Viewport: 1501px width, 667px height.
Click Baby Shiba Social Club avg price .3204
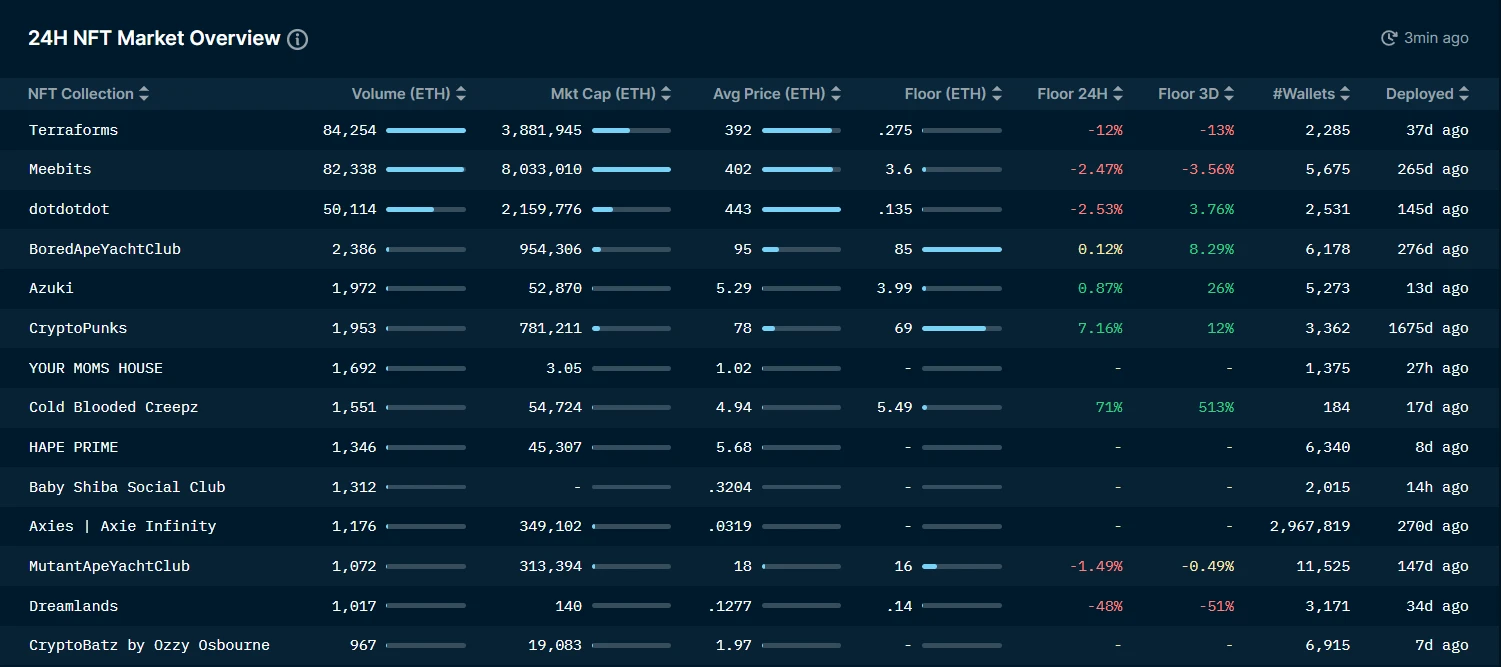(x=729, y=487)
